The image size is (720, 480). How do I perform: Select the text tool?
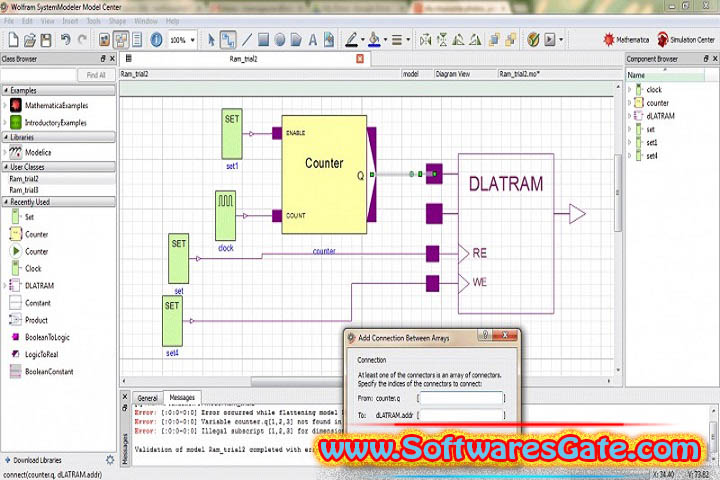313,40
